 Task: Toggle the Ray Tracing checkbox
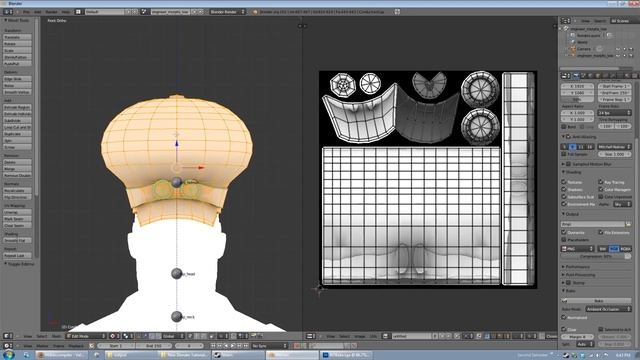tap(600, 182)
